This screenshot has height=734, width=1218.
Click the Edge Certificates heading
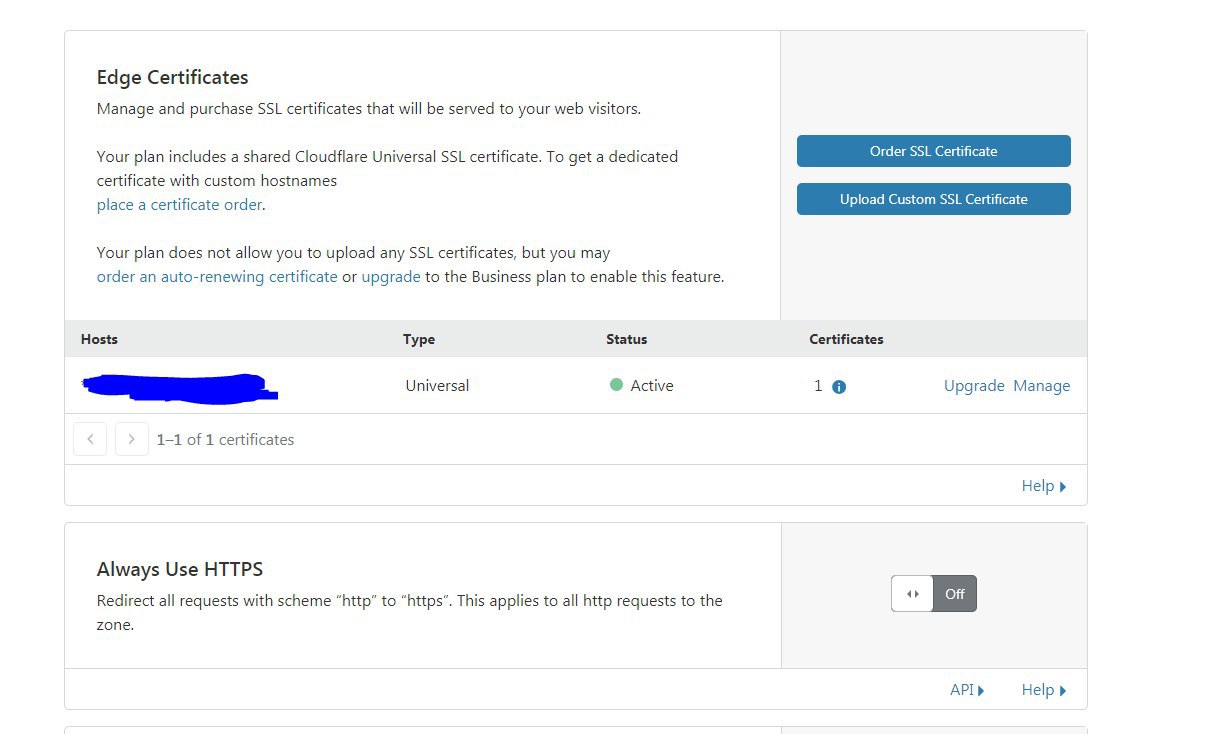point(173,78)
